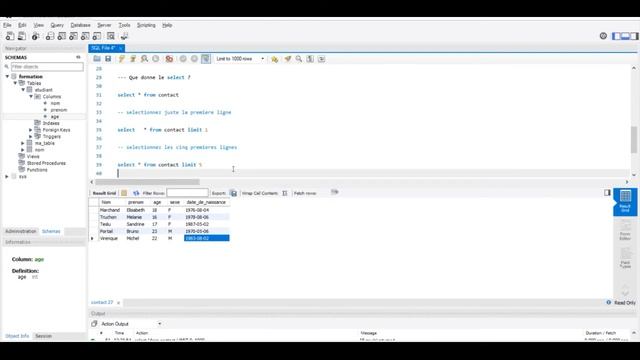
Task: Collapse the formation schema
Action: click(x=7, y=76)
